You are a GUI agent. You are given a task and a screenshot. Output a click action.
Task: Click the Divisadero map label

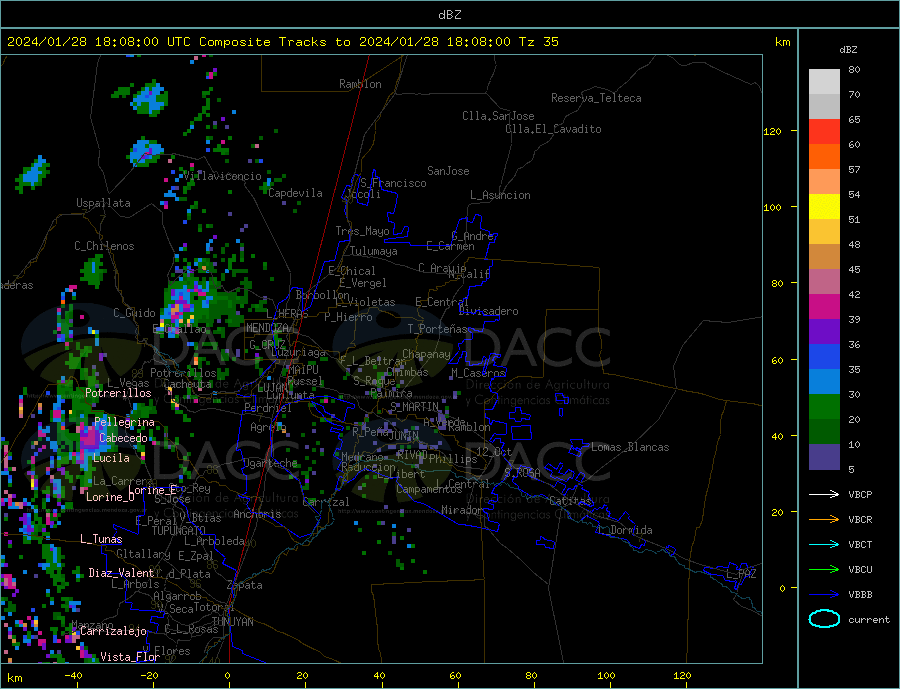[488, 311]
